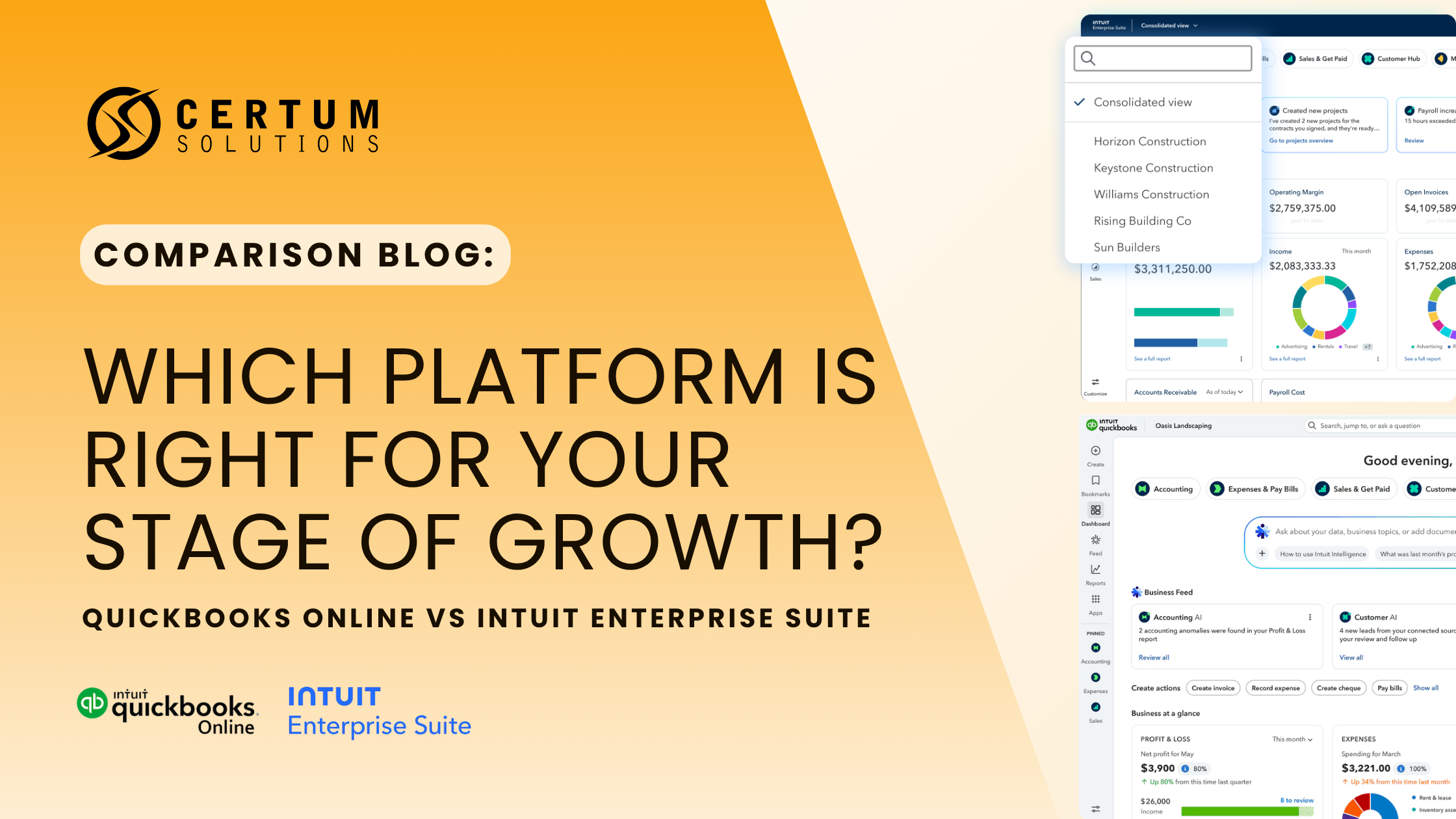Click the company search field in dropdown
This screenshot has height=819, width=1456.
coord(1163,58)
